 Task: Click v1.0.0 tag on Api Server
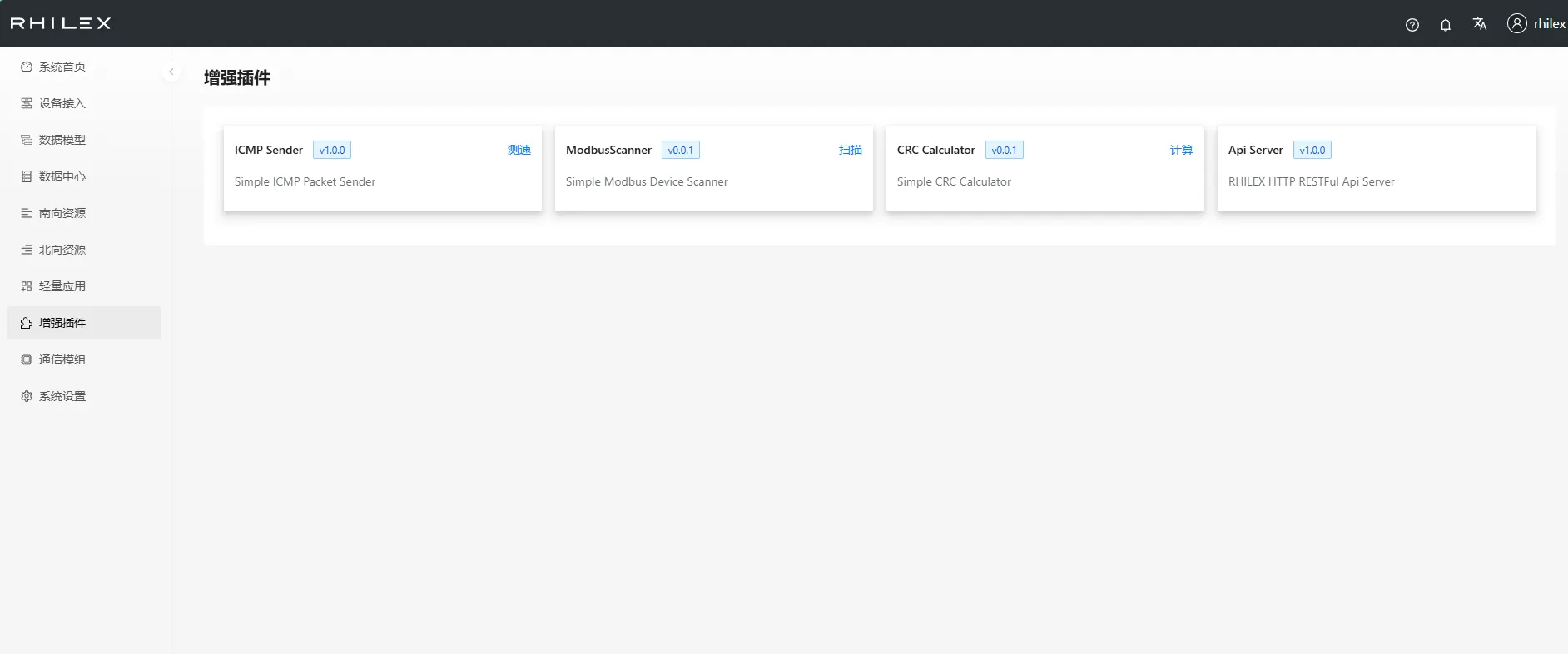tap(1312, 150)
